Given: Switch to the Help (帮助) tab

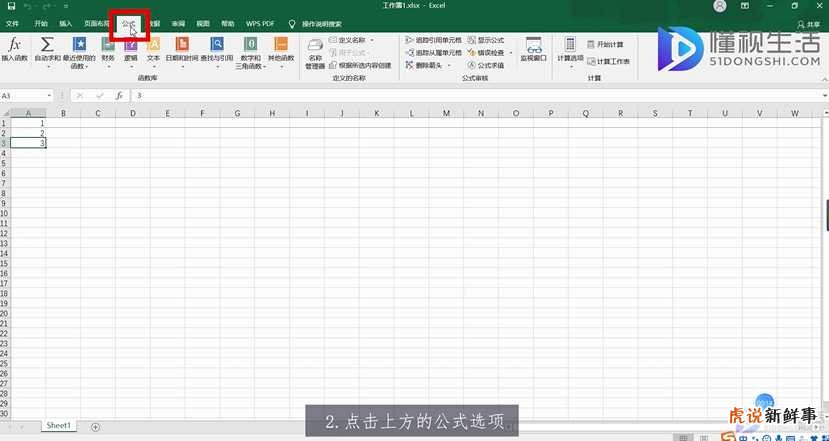Looking at the screenshot, I should pos(228,24).
